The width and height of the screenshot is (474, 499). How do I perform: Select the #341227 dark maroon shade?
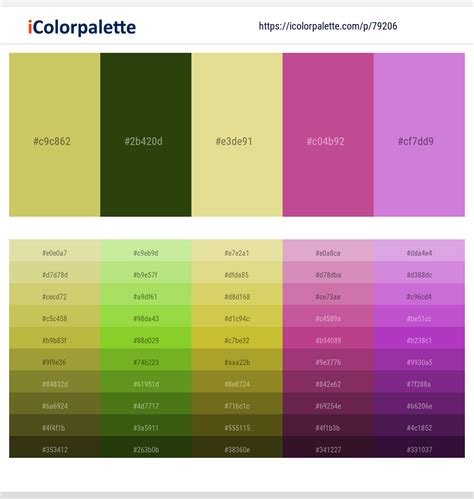328,447
